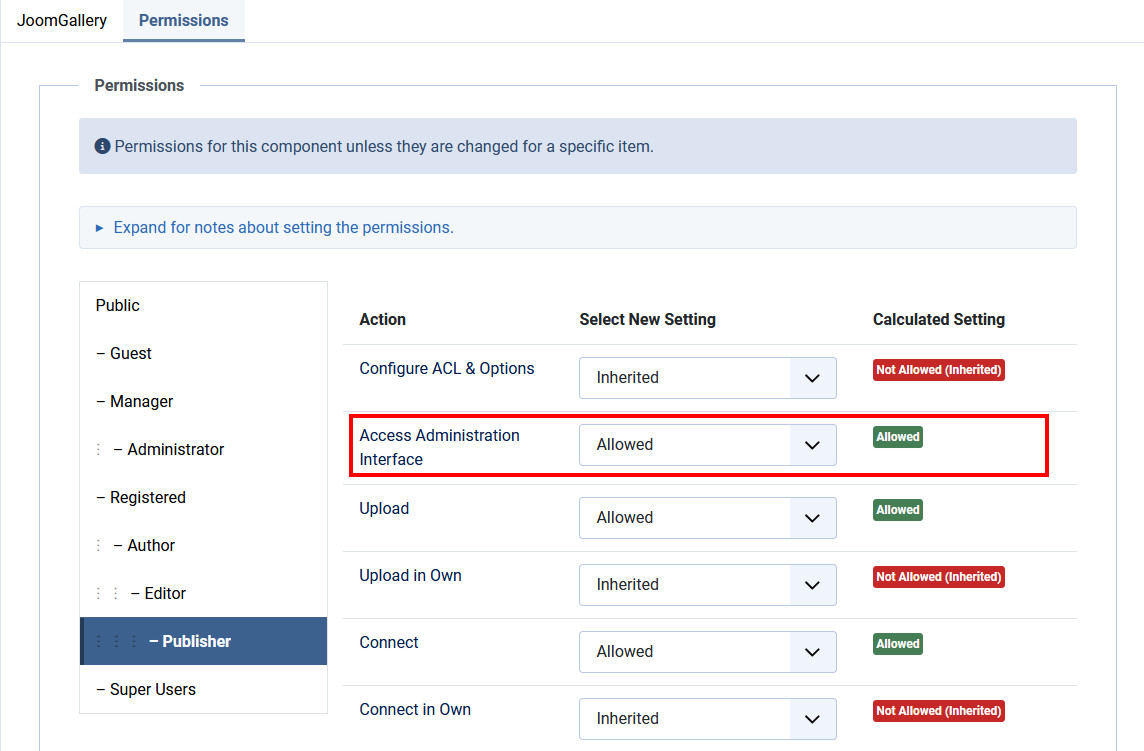Click the Select New Setting column header
This screenshot has height=751, width=1144.
(647, 320)
